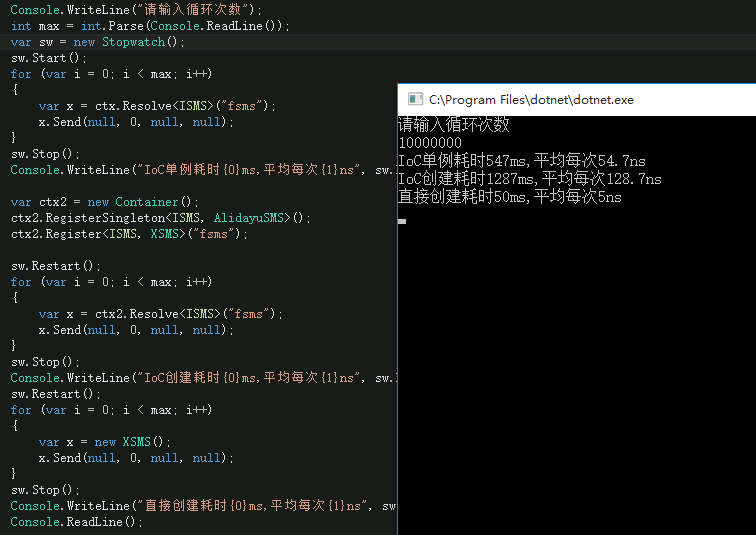Viewport: 756px width, 535px height.
Task: Click the Console.ReadLine() last line
Action: tap(77, 522)
